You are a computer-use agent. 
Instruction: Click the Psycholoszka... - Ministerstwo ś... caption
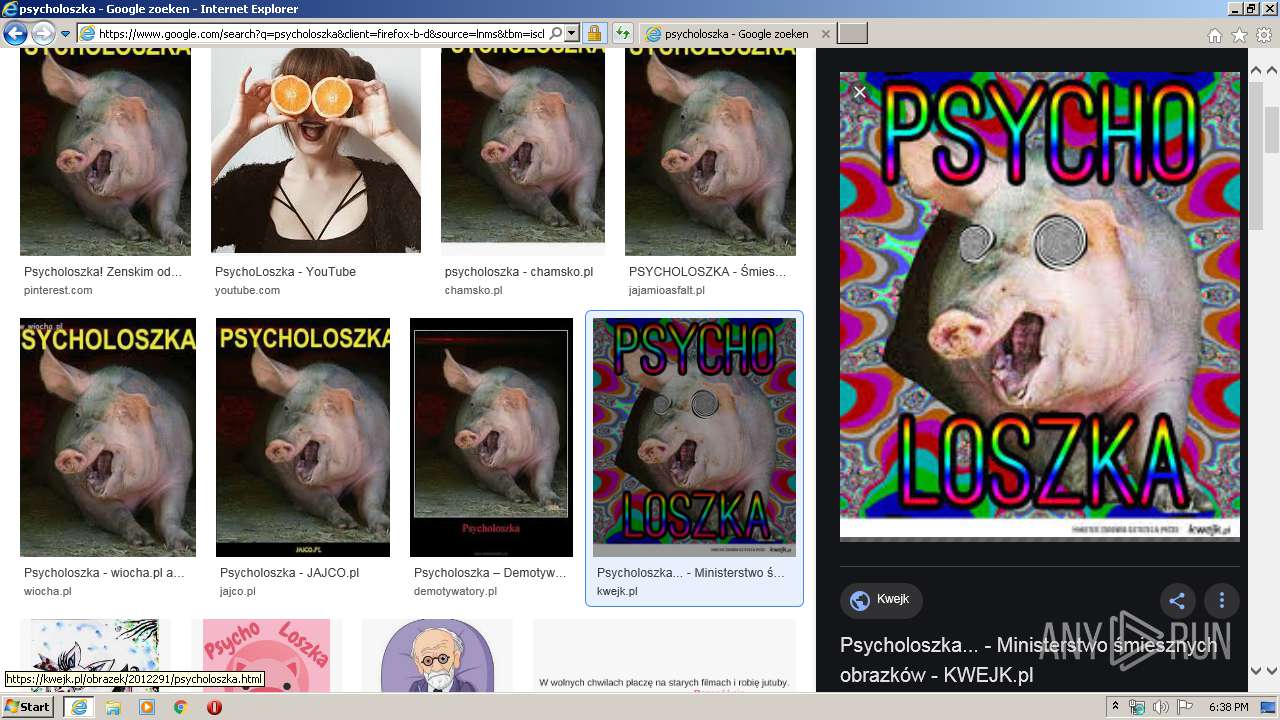point(691,573)
